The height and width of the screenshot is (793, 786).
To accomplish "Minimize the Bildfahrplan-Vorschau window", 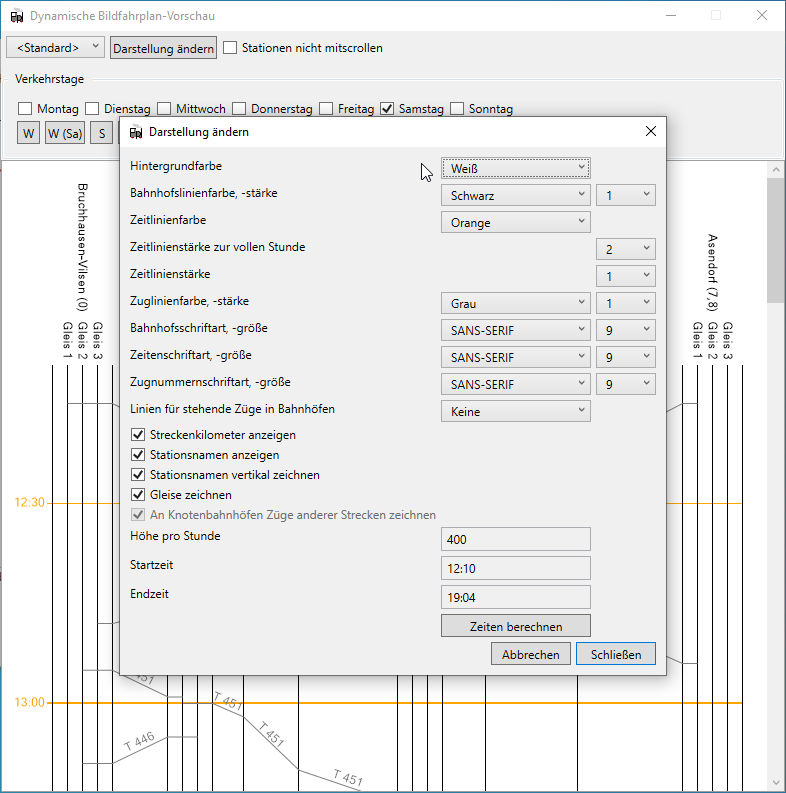I will point(671,15).
